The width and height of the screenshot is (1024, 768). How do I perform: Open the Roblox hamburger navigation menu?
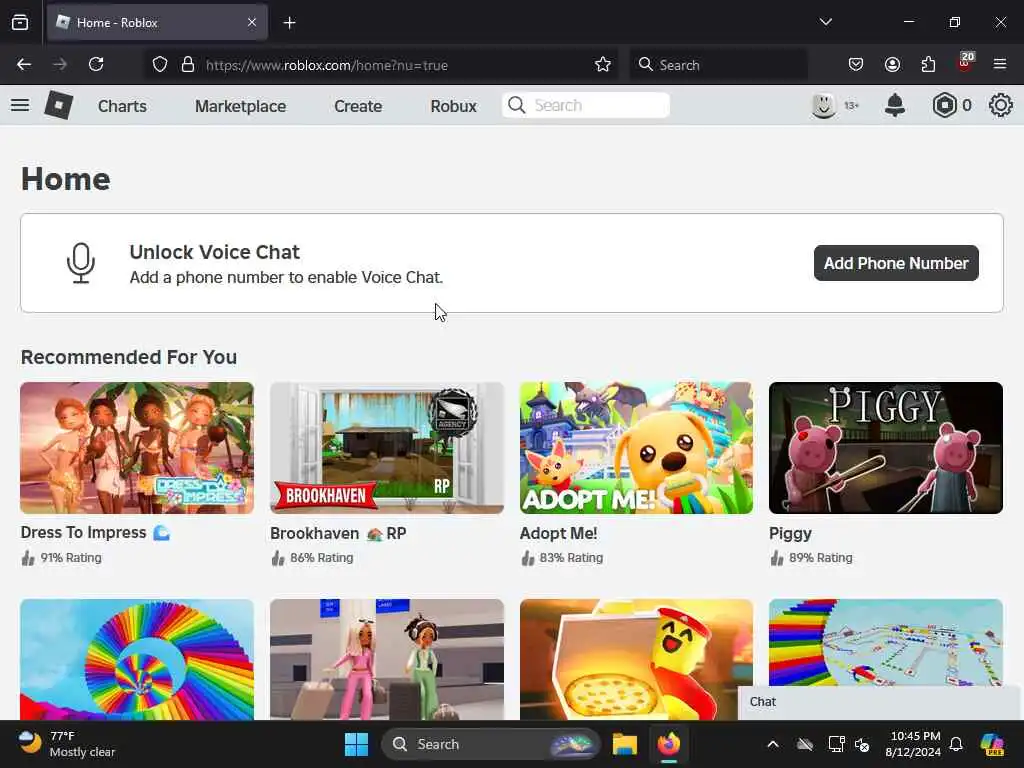pyautogui.click(x=20, y=105)
